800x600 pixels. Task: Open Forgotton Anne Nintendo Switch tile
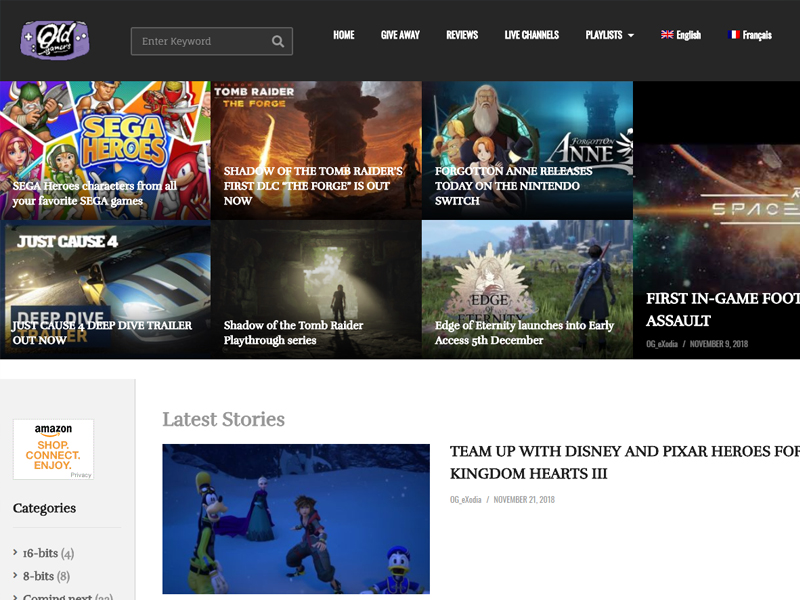(x=528, y=151)
